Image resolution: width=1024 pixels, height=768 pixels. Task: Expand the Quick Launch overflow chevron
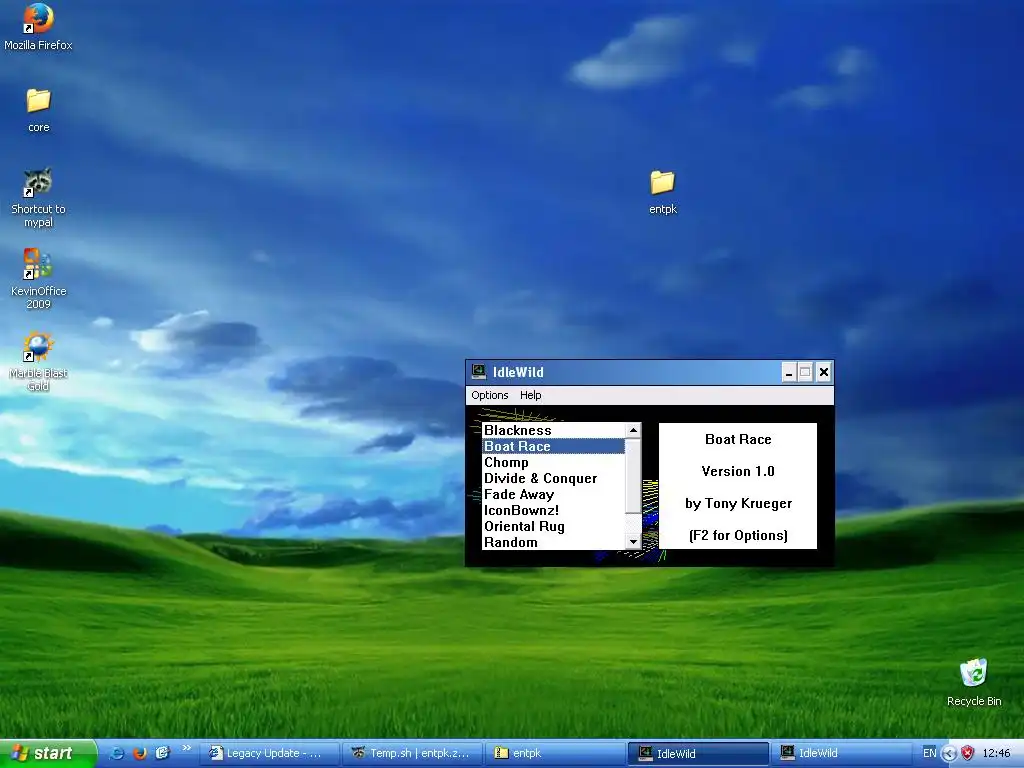click(186, 748)
